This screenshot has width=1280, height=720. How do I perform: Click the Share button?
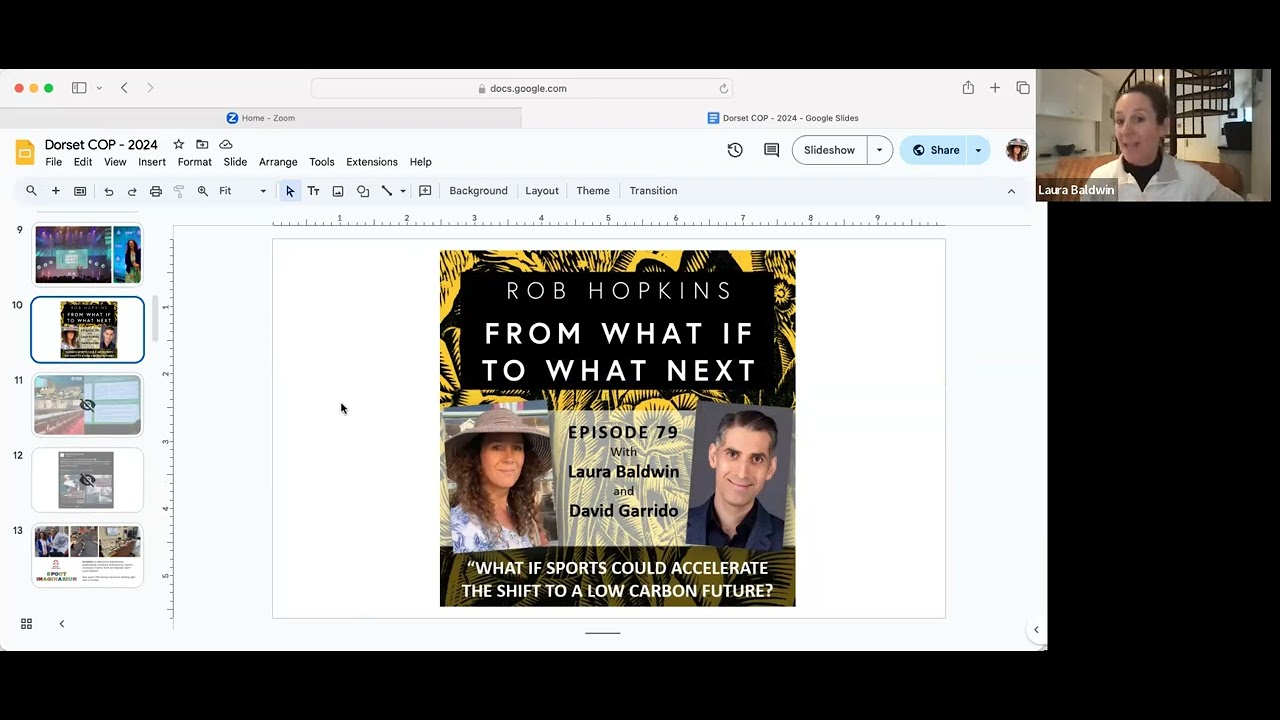pyautogui.click(x=934, y=150)
